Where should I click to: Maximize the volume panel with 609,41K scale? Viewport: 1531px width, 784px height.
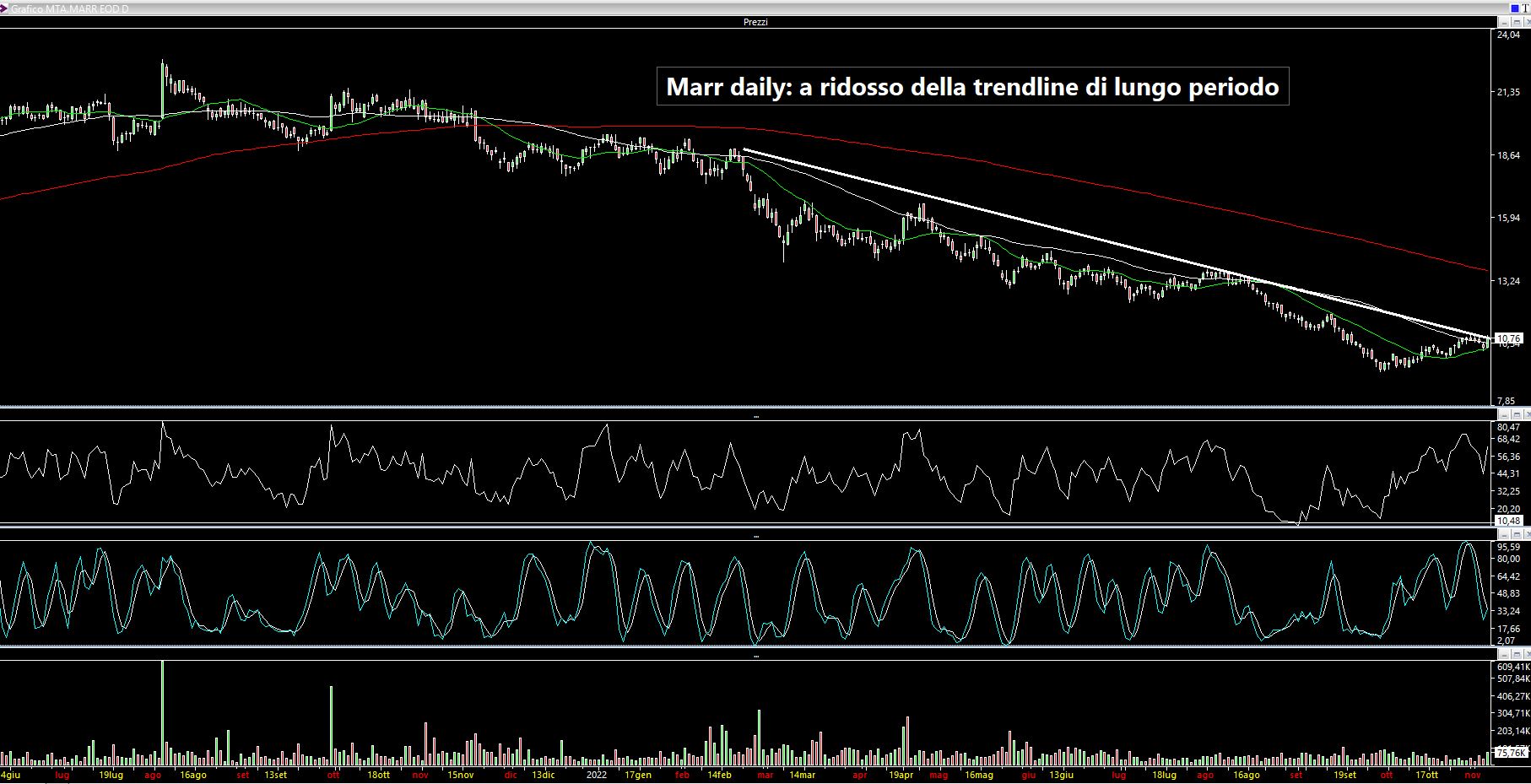(x=1517, y=655)
